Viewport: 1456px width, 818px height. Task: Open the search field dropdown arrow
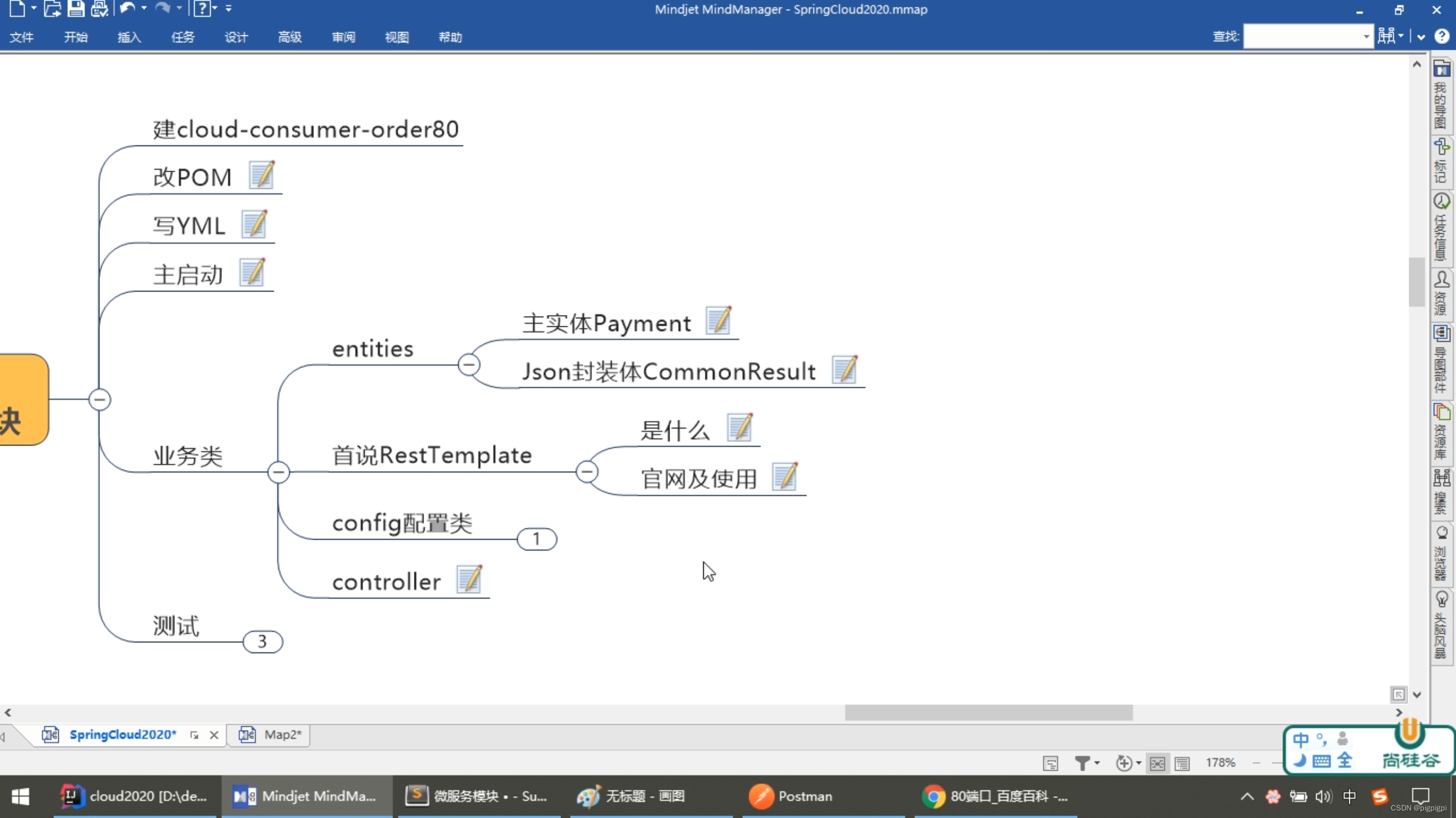pos(1366,37)
